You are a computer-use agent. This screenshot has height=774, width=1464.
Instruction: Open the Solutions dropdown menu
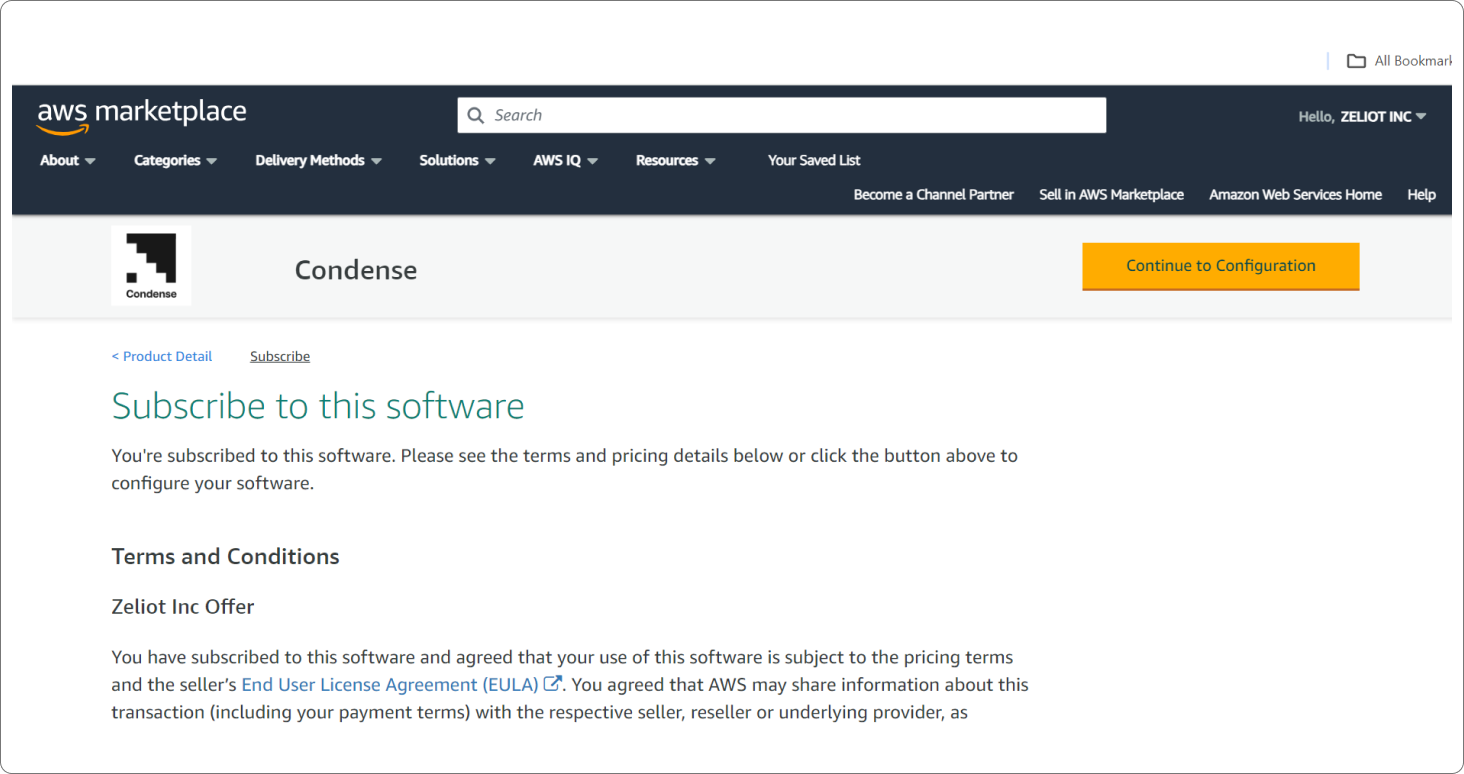click(457, 160)
